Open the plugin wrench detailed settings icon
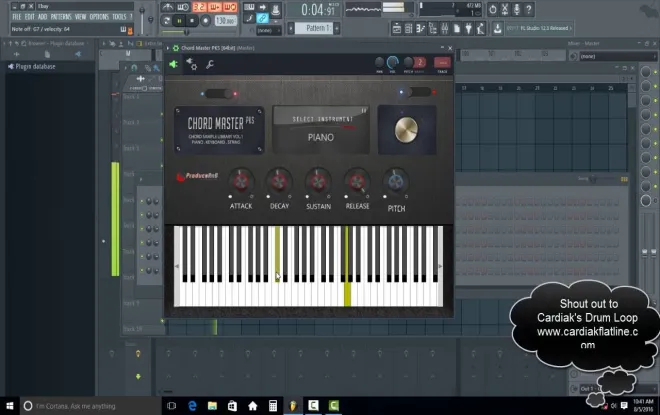Image resolution: width=660 pixels, height=415 pixels. (x=210, y=64)
